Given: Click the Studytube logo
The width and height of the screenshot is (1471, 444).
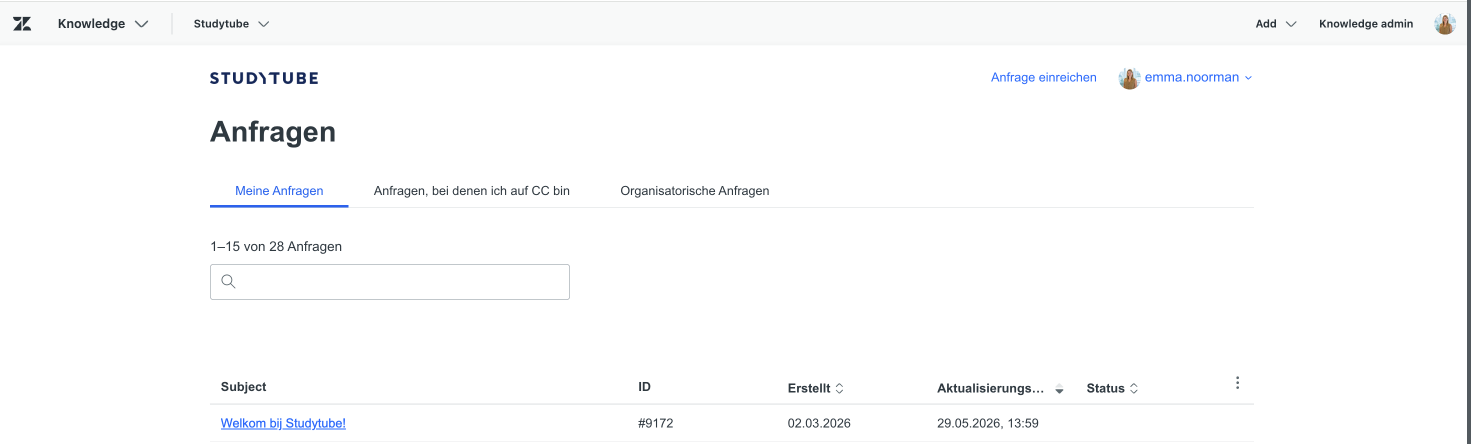Looking at the screenshot, I should pyautogui.click(x=264, y=78).
